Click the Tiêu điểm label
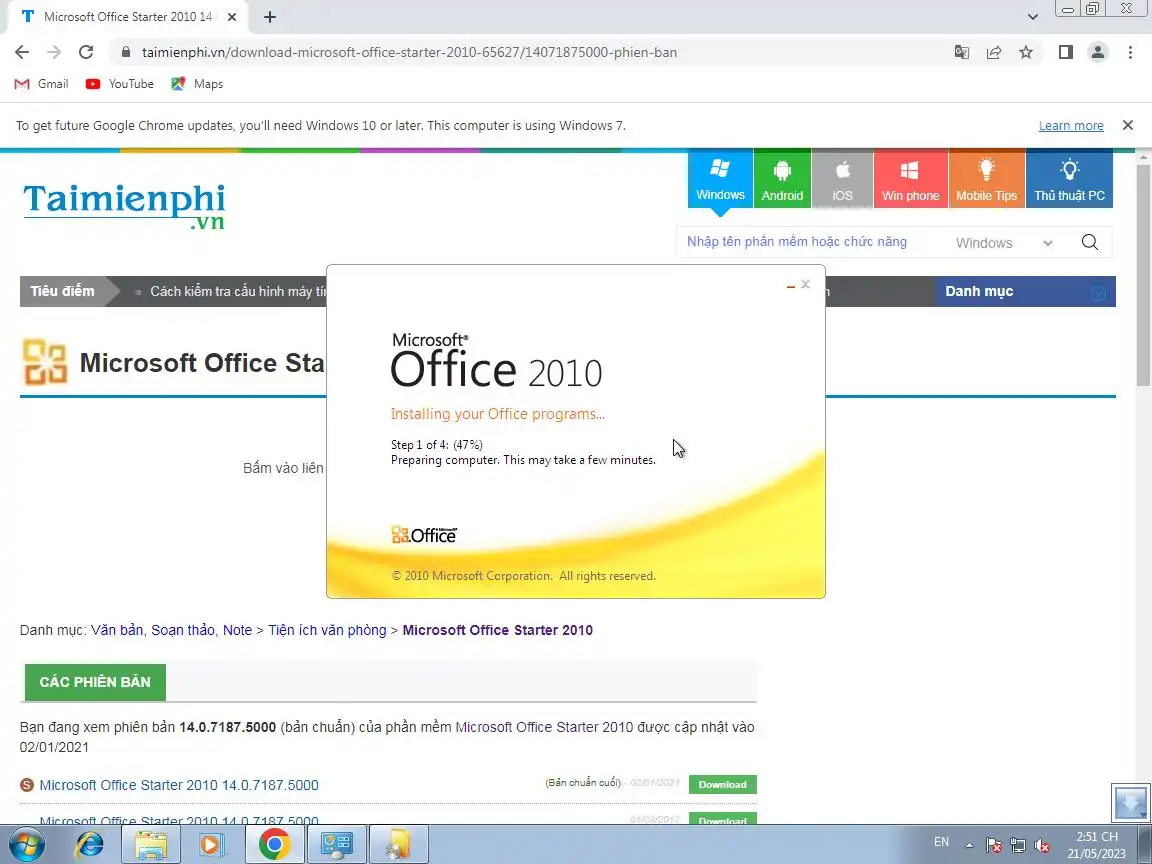Image resolution: width=1152 pixels, height=864 pixels. pos(62,291)
